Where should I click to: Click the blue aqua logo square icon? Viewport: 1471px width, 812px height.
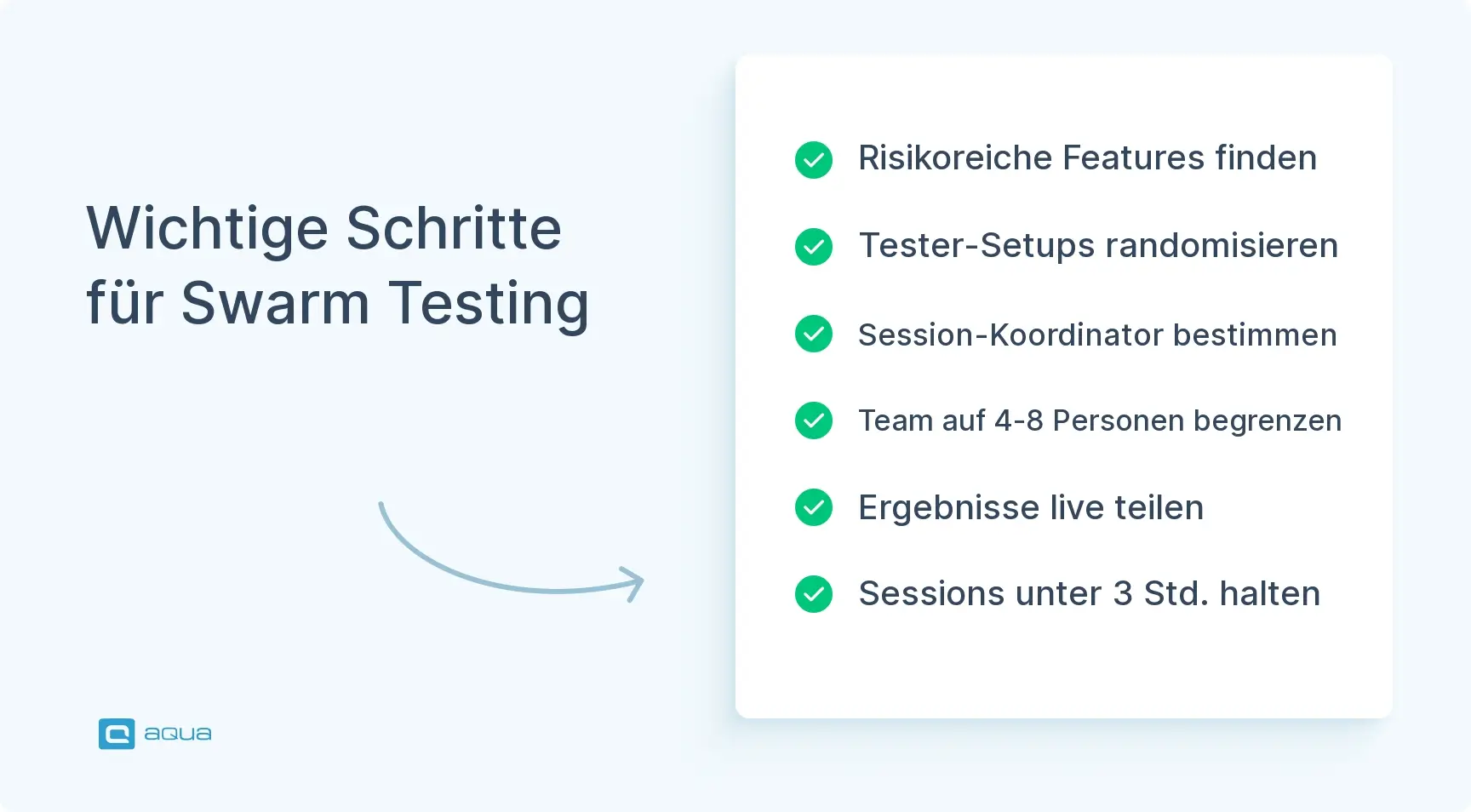117,734
